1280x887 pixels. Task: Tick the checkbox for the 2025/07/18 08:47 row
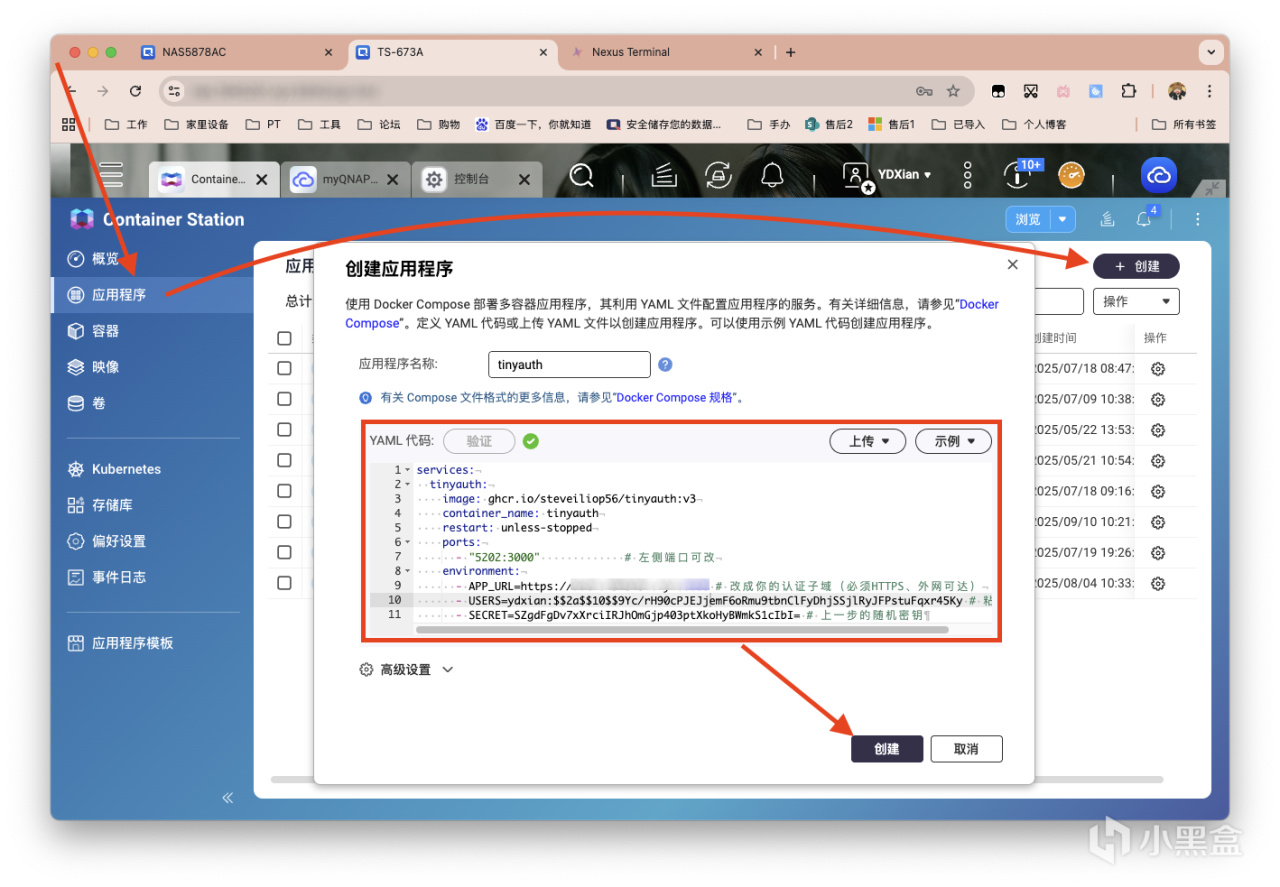[284, 368]
